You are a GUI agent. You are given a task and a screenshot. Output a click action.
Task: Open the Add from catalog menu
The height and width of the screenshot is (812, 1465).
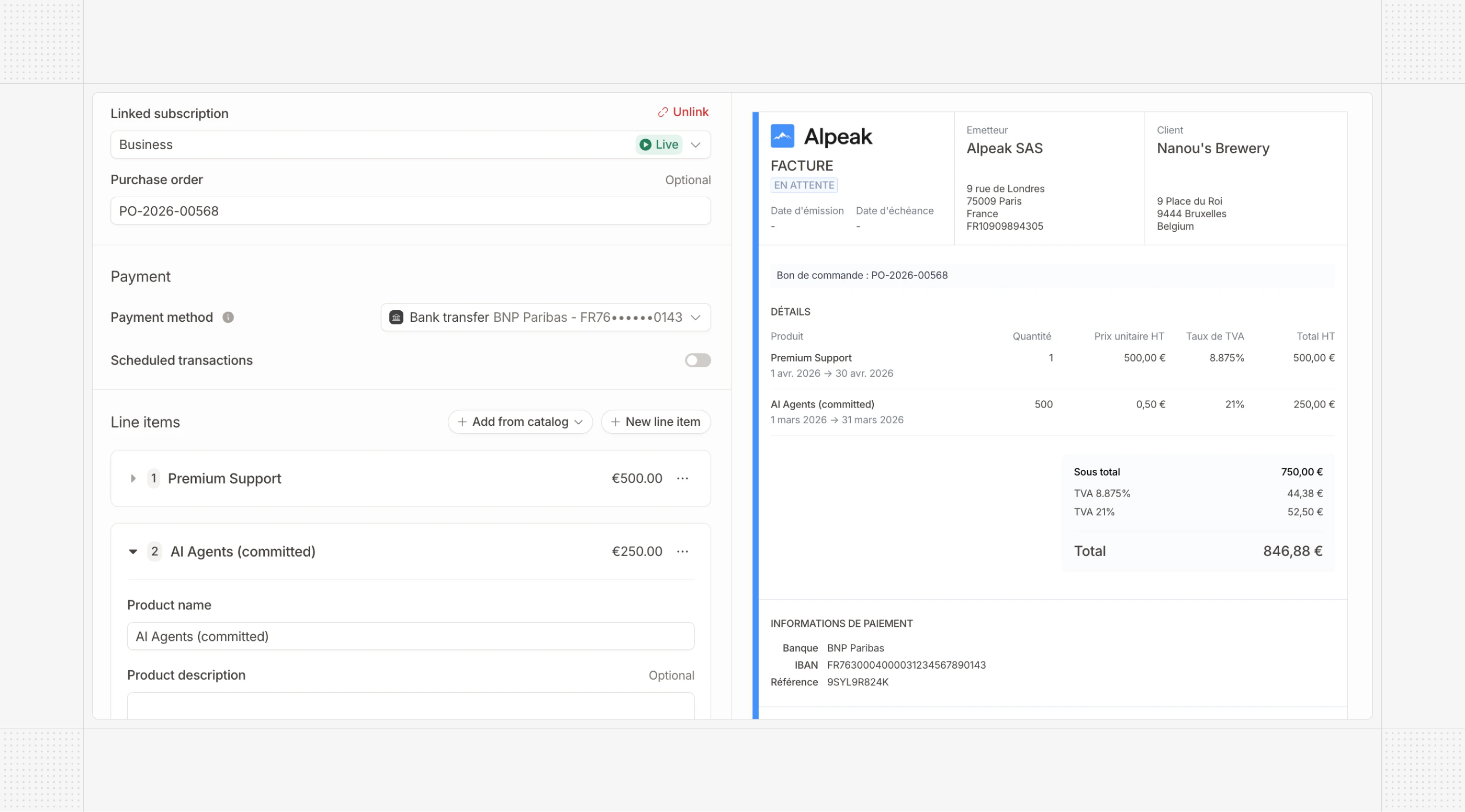[x=520, y=422]
